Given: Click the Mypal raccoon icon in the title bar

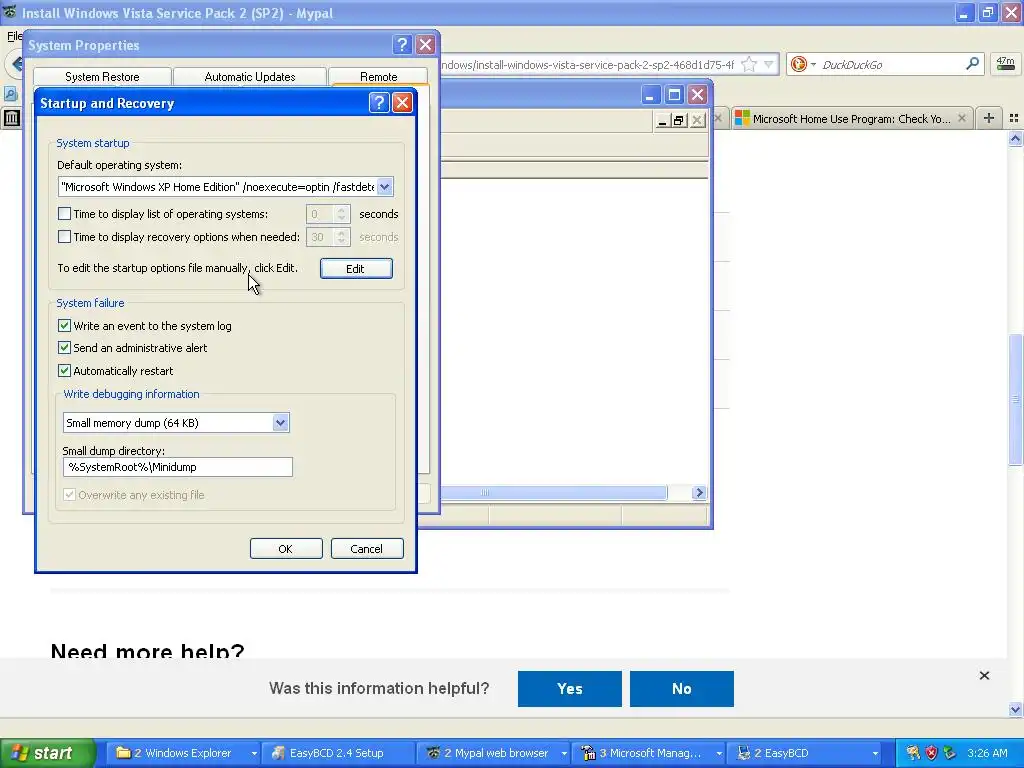Looking at the screenshot, I should (x=9, y=12).
